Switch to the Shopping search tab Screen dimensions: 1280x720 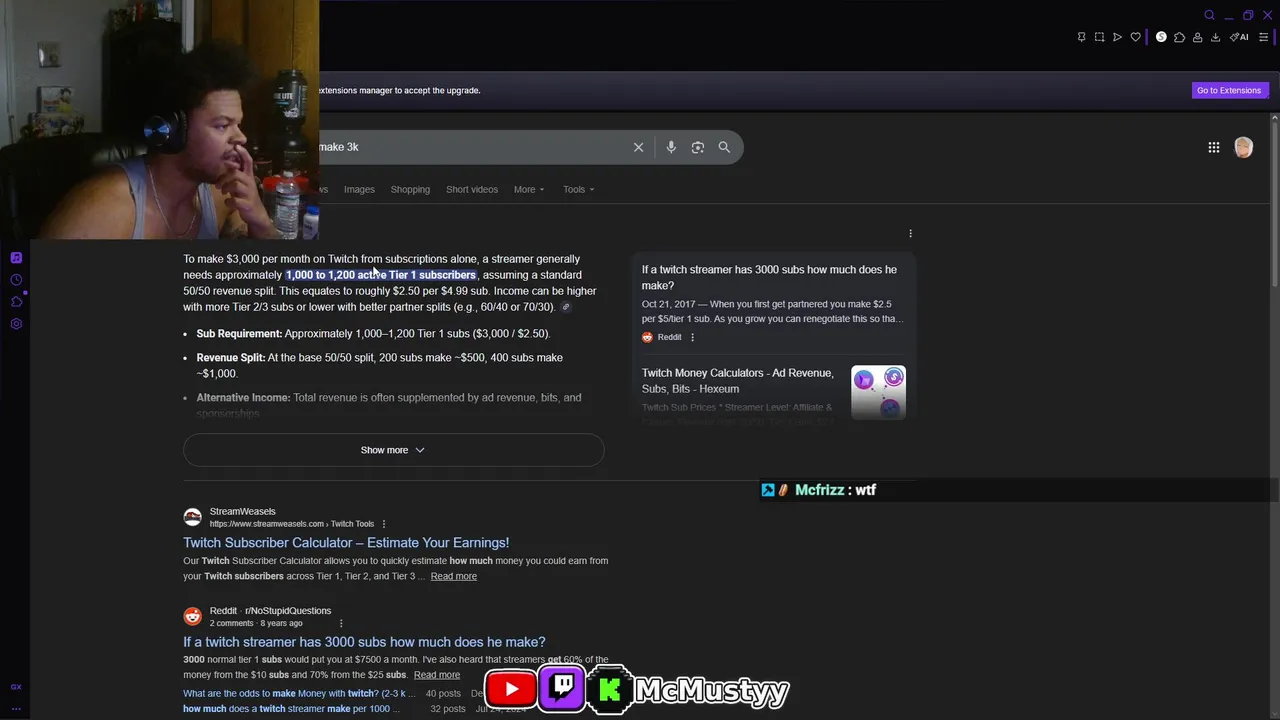410,189
